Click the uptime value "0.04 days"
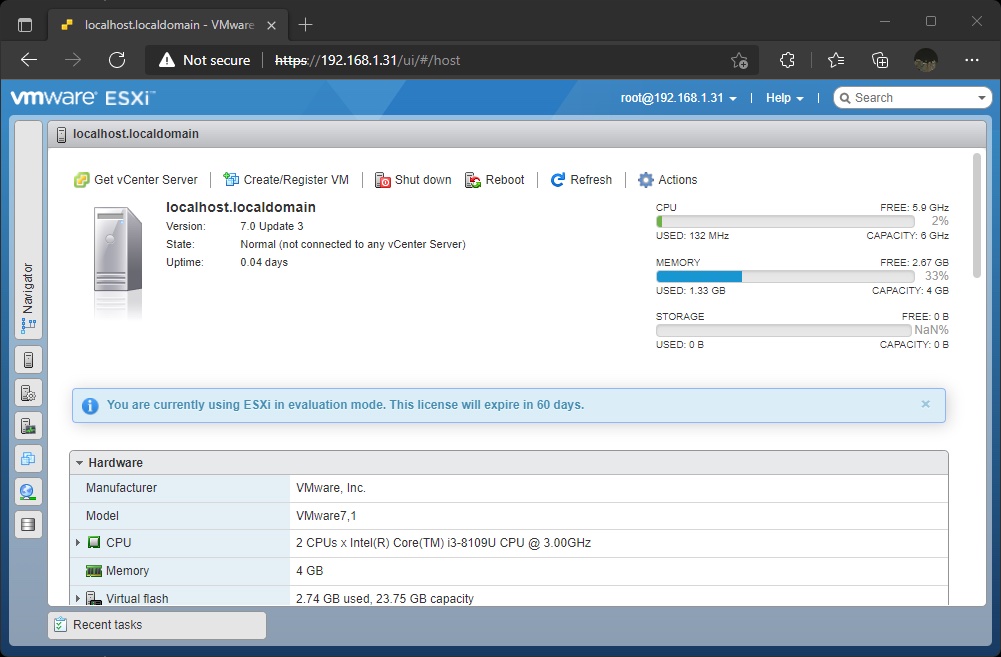 coord(264,262)
